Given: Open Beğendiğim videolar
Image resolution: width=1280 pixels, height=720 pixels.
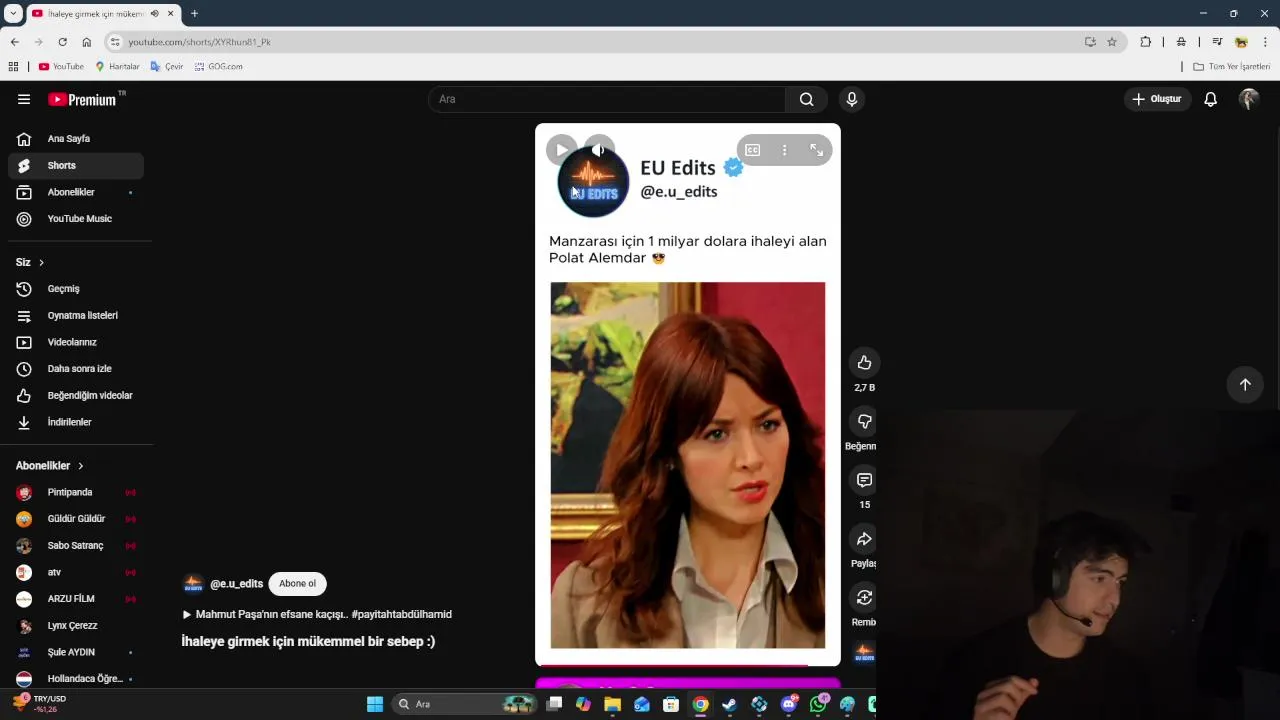Looking at the screenshot, I should click(x=76, y=396).
